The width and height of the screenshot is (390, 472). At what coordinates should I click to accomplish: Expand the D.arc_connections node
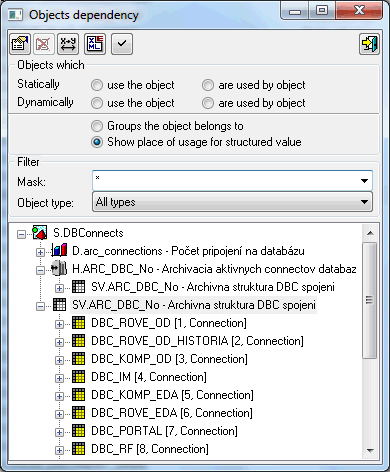[40, 252]
